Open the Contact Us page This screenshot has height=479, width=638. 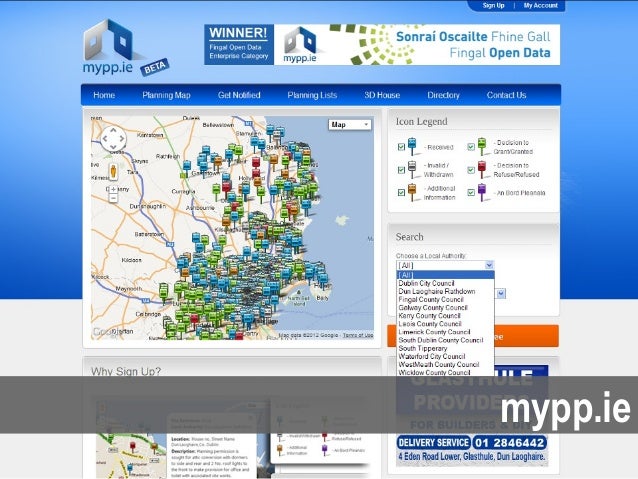point(506,95)
